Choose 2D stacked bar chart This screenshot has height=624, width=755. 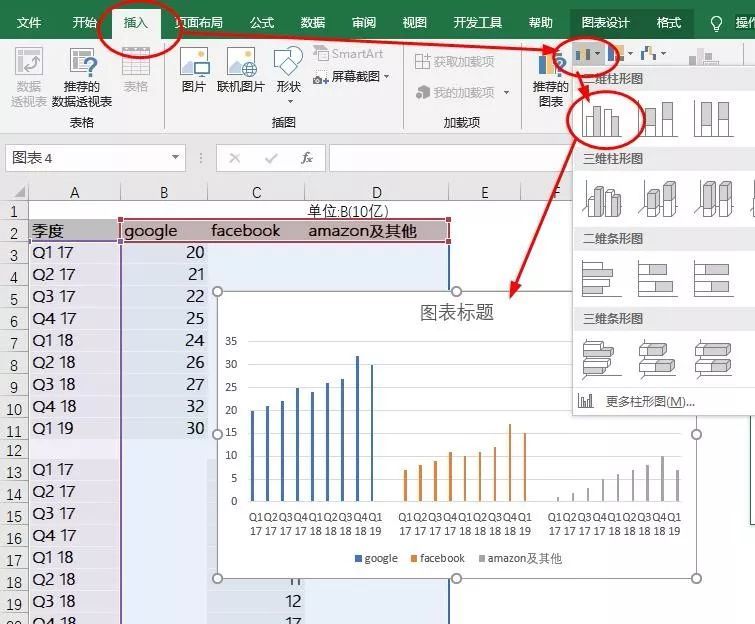coord(657,278)
